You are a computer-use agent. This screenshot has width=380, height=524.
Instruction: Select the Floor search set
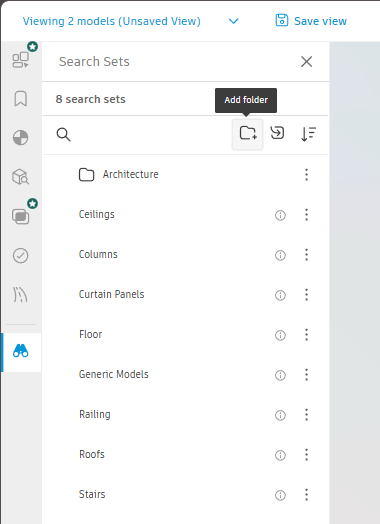[x=91, y=334]
